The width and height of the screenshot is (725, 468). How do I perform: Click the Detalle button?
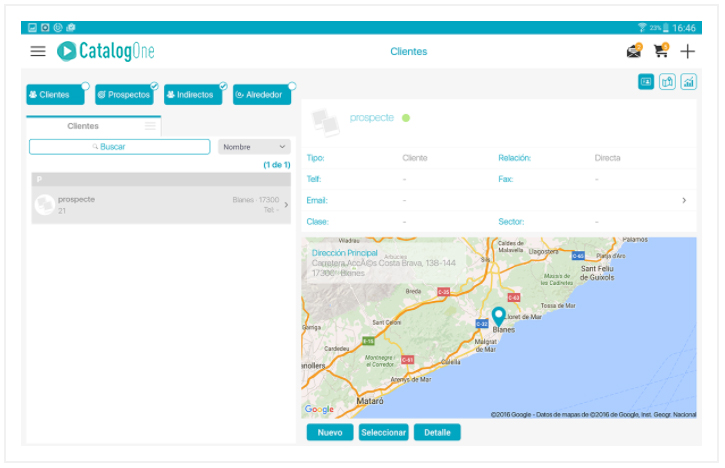437,432
